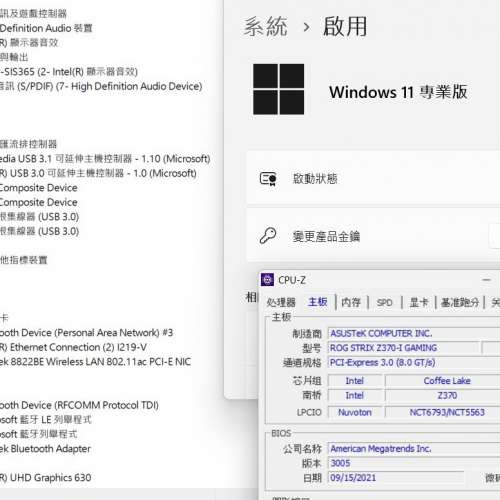Select UHD Graphics 630 in Device Manager
Screen dimensions: 500x500
tap(46, 478)
